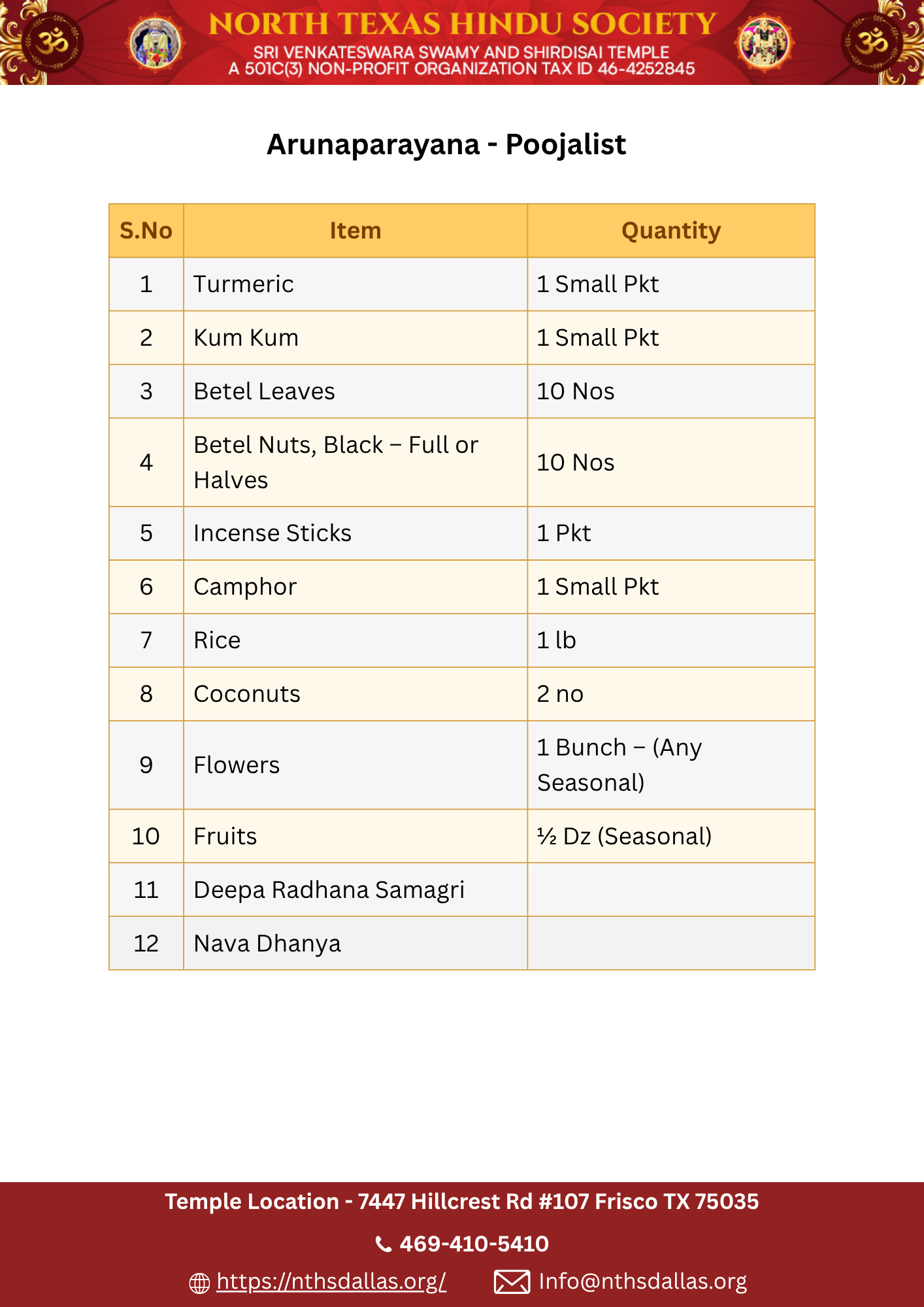Image resolution: width=924 pixels, height=1307 pixels.
Task: Click the Item column header
Action: click(x=355, y=231)
